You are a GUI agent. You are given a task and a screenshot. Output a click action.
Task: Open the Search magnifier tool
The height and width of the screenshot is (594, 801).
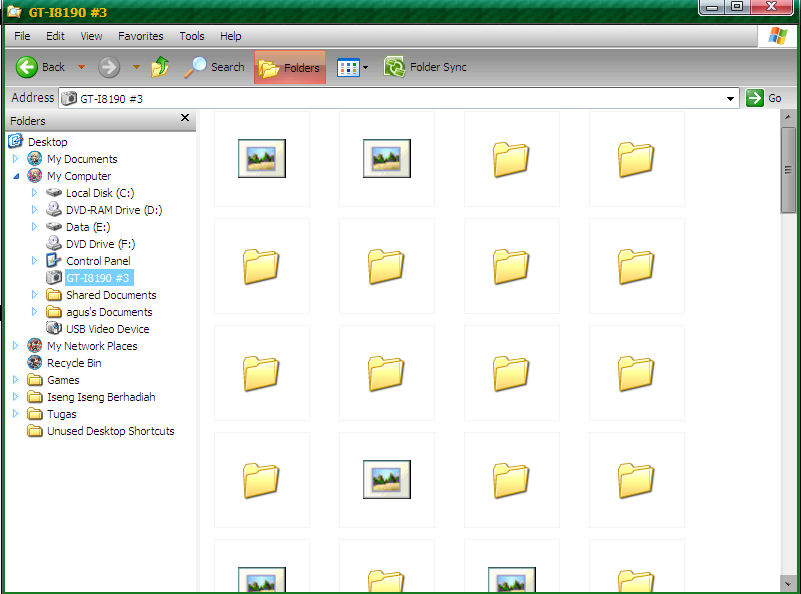215,67
